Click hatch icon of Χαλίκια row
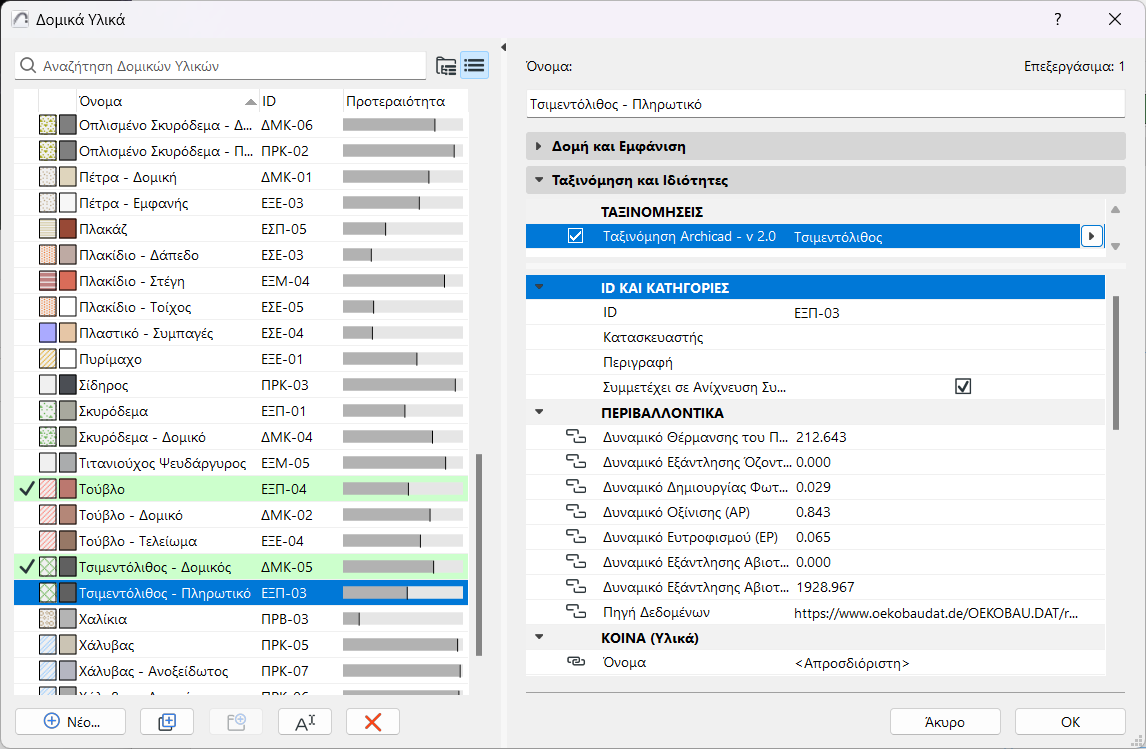The image size is (1146, 749). click(x=48, y=619)
